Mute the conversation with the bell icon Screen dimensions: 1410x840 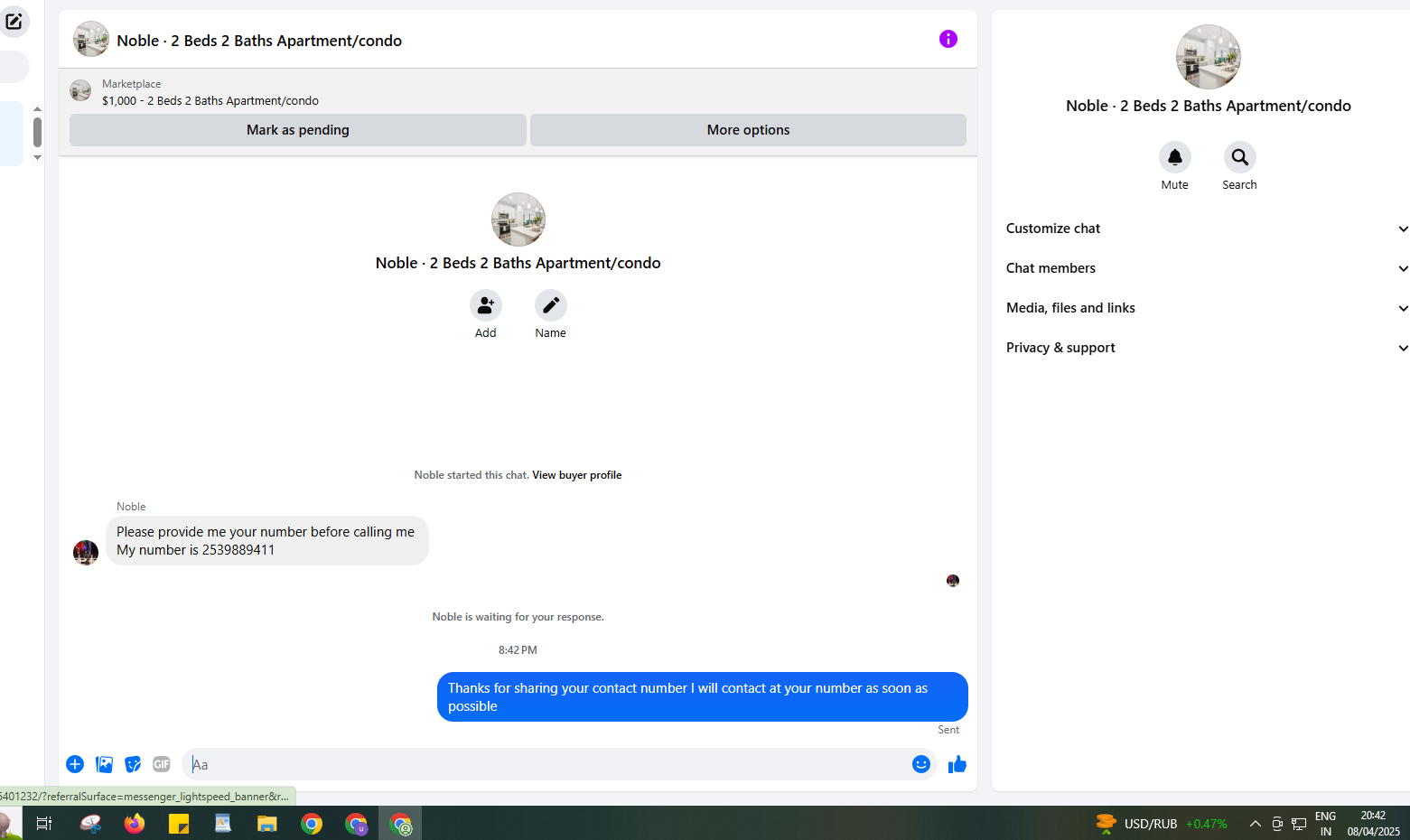click(1174, 157)
